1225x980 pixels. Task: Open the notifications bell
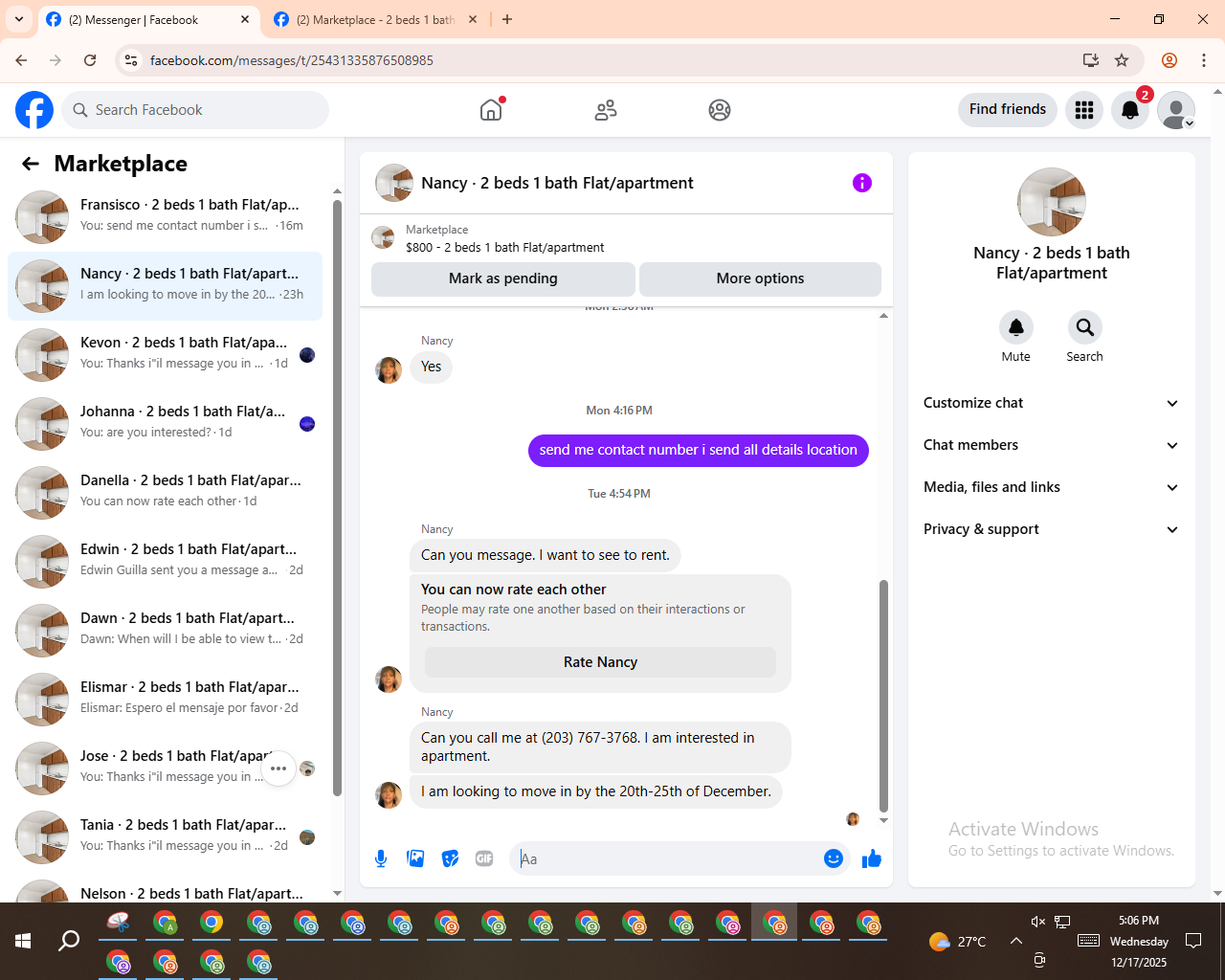point(1130,110)
